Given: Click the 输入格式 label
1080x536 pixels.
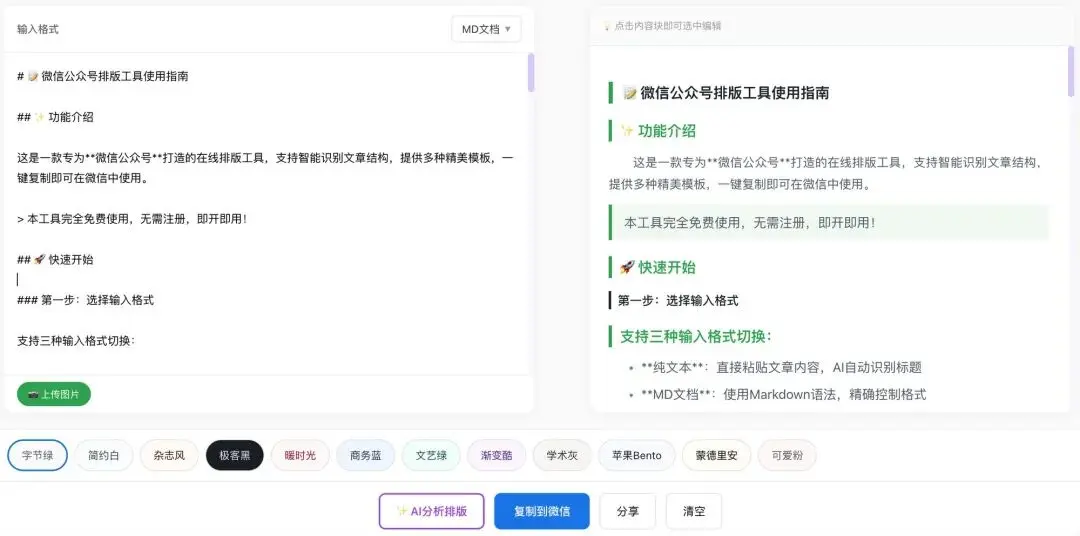Looking at the screenshot, I should [x=38, y=29].
